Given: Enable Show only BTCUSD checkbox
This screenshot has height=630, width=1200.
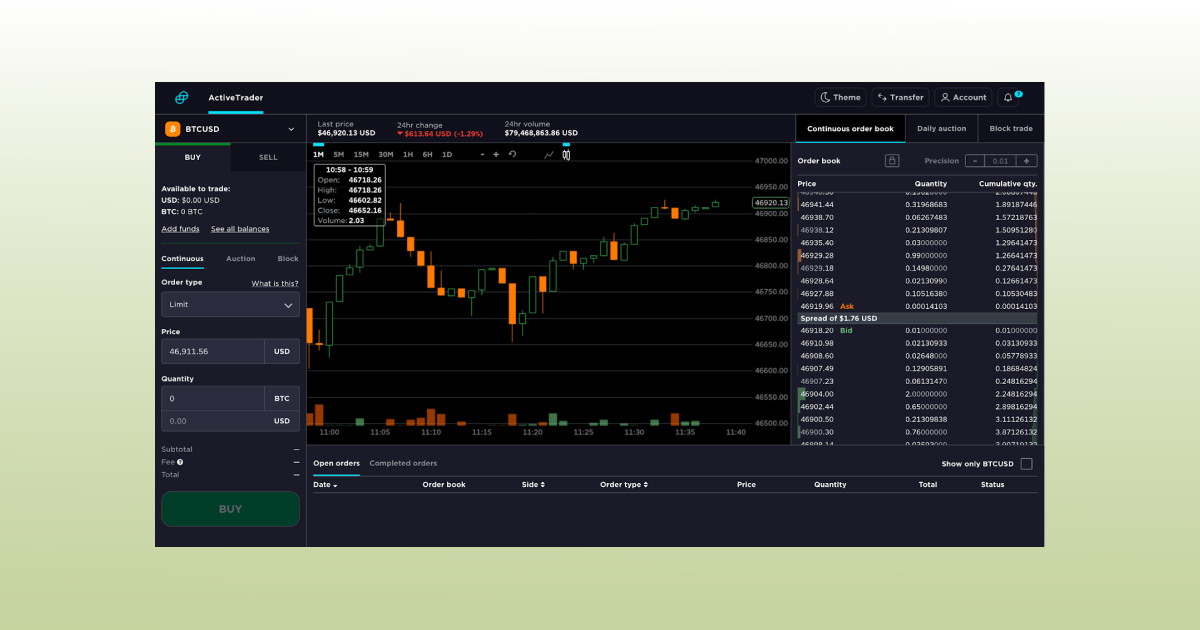Looking at the screenshot, I should tap(1026, 464).
